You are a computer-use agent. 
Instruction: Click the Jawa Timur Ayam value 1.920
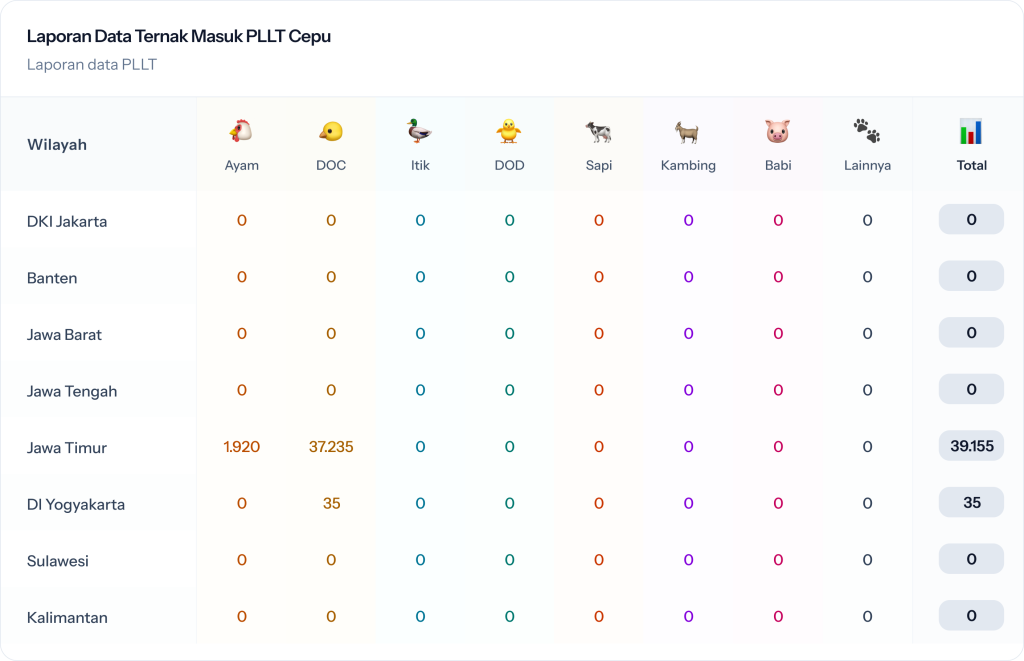[x=241, y=447]
